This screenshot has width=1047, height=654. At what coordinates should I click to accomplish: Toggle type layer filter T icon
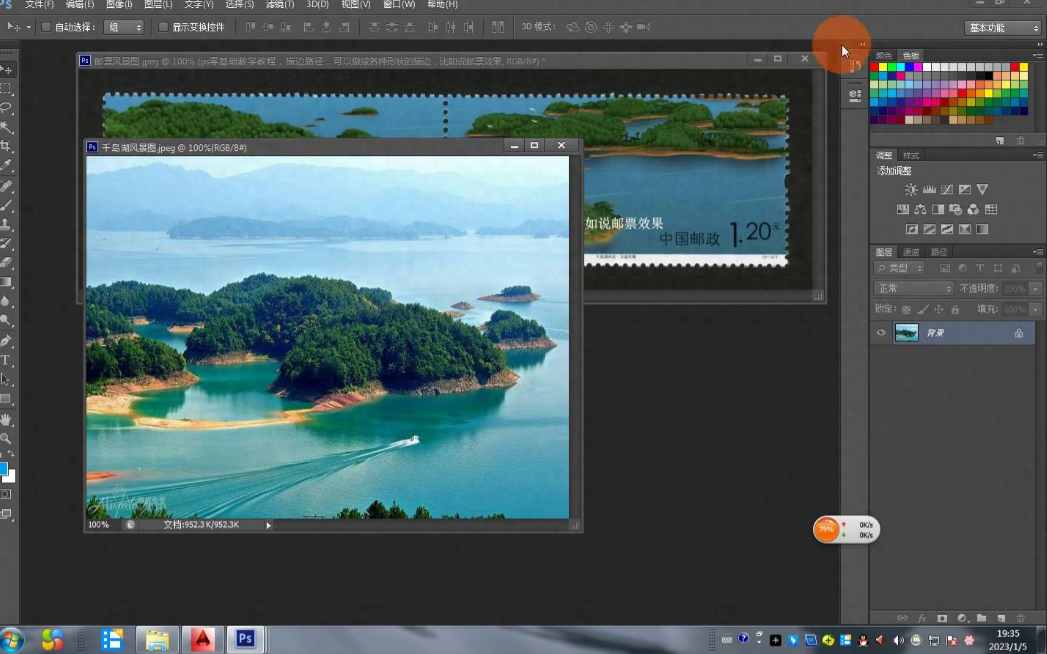pyautogui.click(x=980, y=269)
